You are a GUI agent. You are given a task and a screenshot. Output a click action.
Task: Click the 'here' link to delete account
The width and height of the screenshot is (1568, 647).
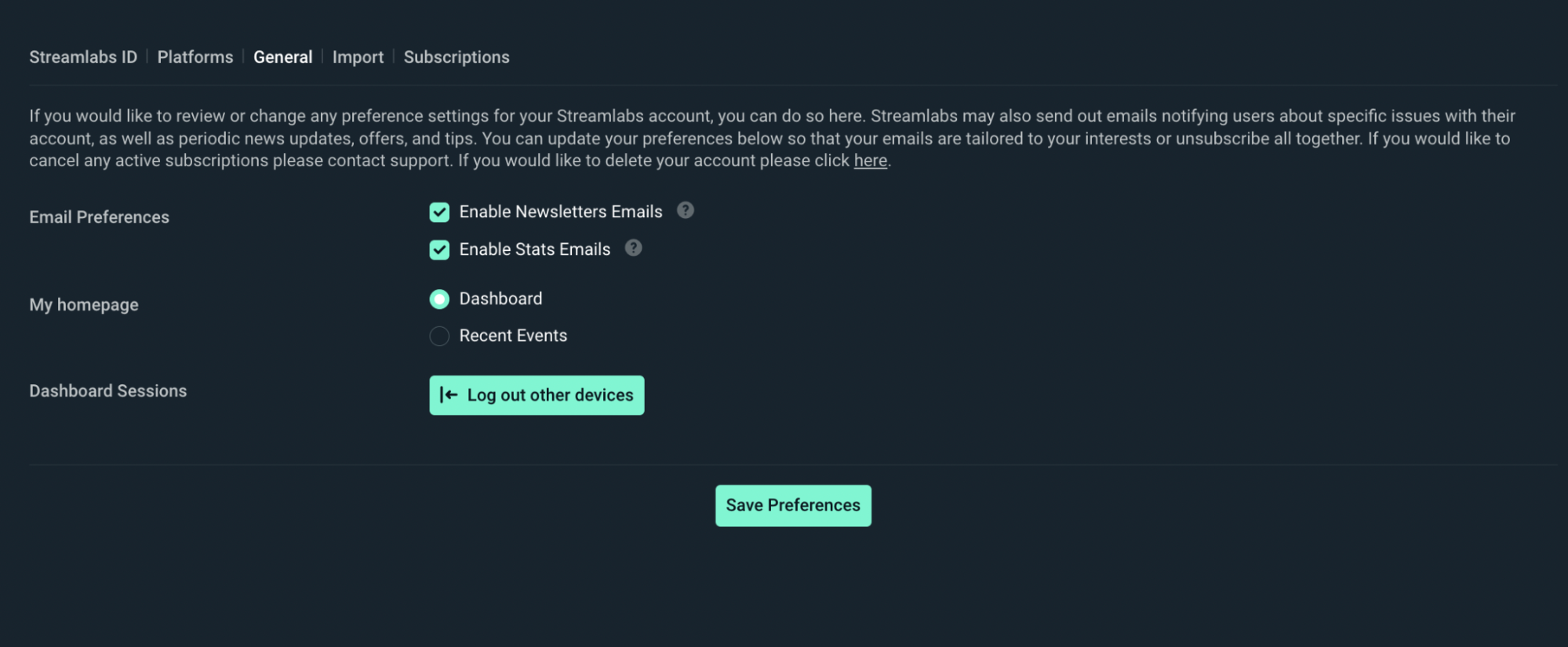point(870,160)
